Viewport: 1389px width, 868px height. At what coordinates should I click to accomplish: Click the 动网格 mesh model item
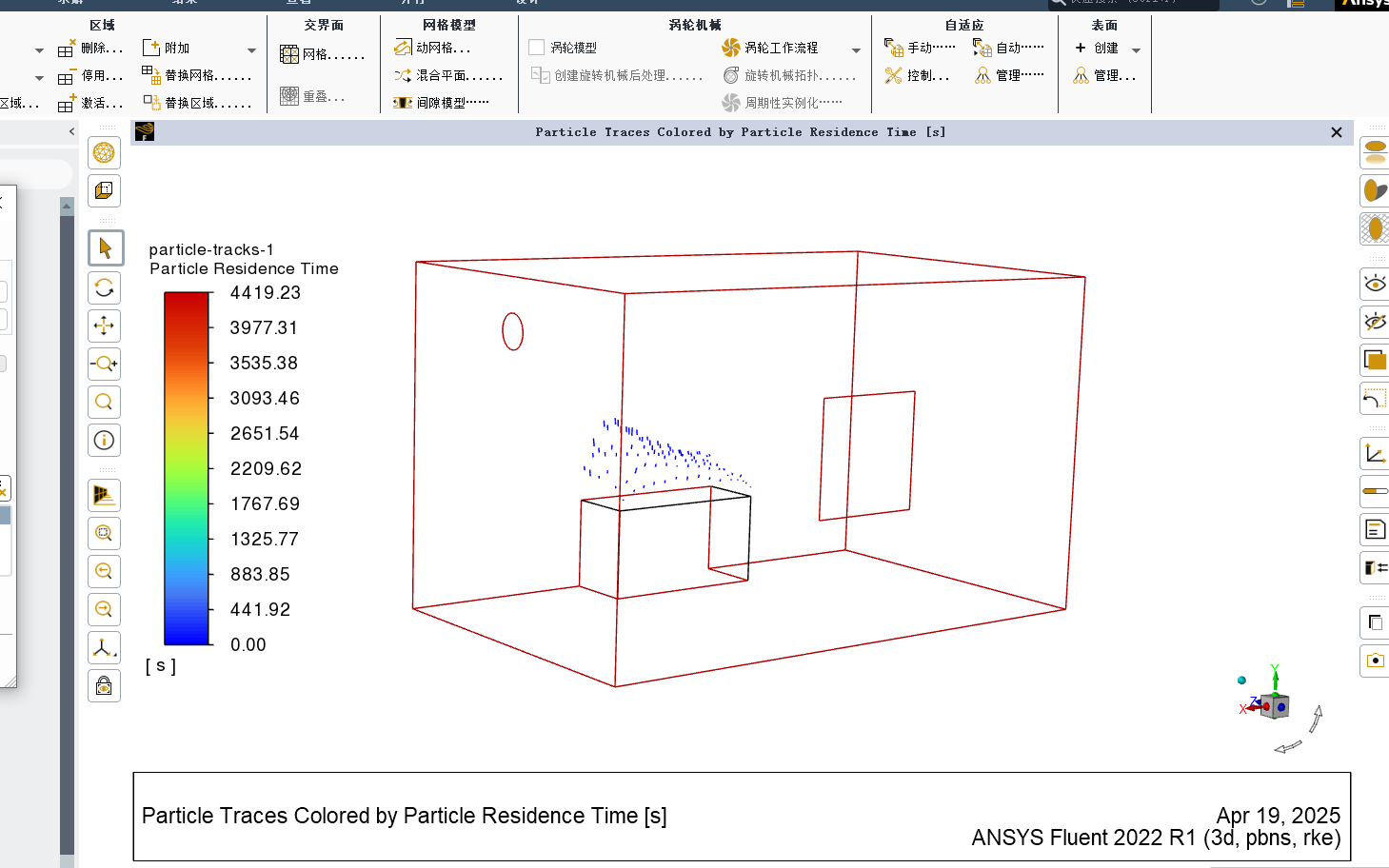pyautogui.click(x=433, y=48)
